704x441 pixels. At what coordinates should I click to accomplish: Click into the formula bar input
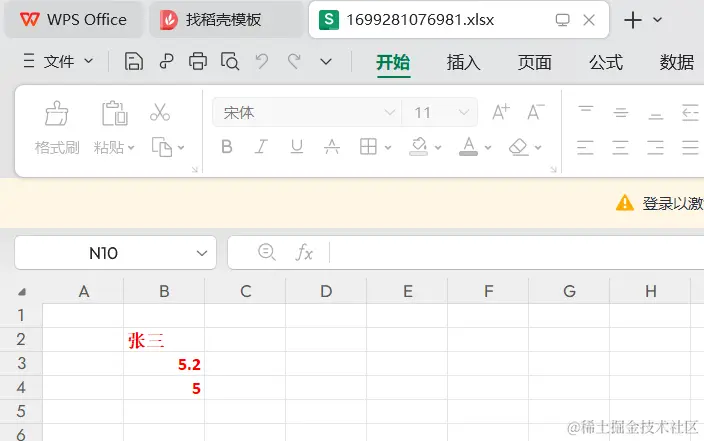pos(517,253)
